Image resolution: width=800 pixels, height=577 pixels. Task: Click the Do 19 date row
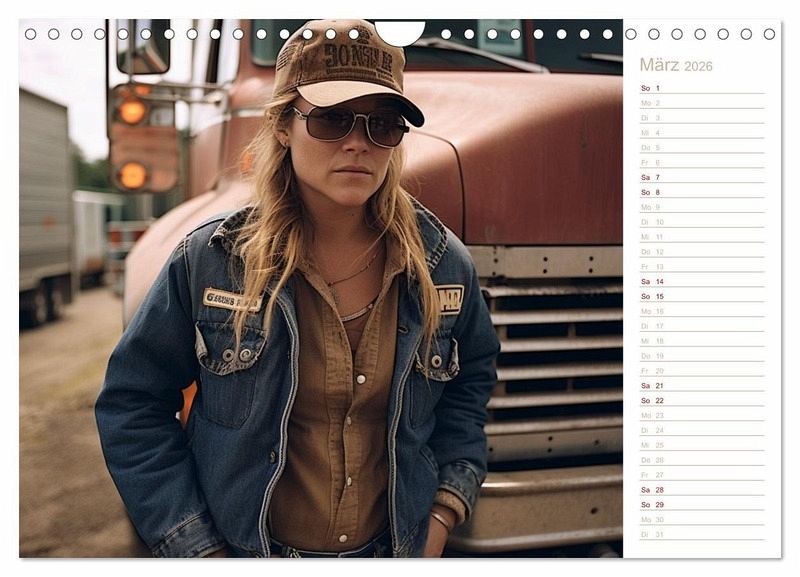pyautogui.click(x=701, y=355)
